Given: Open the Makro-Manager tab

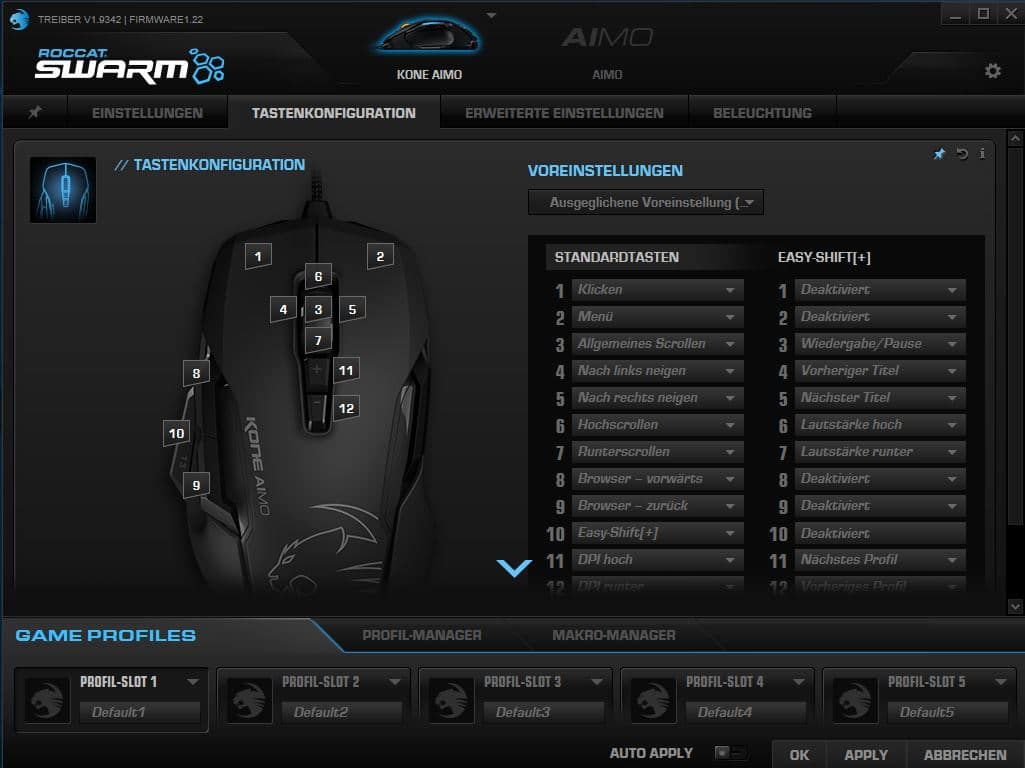Looking at the screenshot, I should (613, 635).
